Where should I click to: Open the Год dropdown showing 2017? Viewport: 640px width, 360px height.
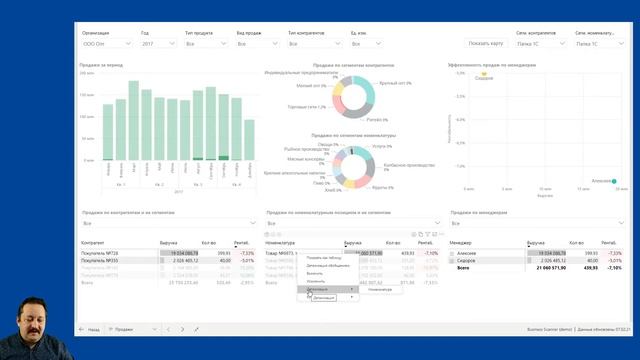[158, 44]
